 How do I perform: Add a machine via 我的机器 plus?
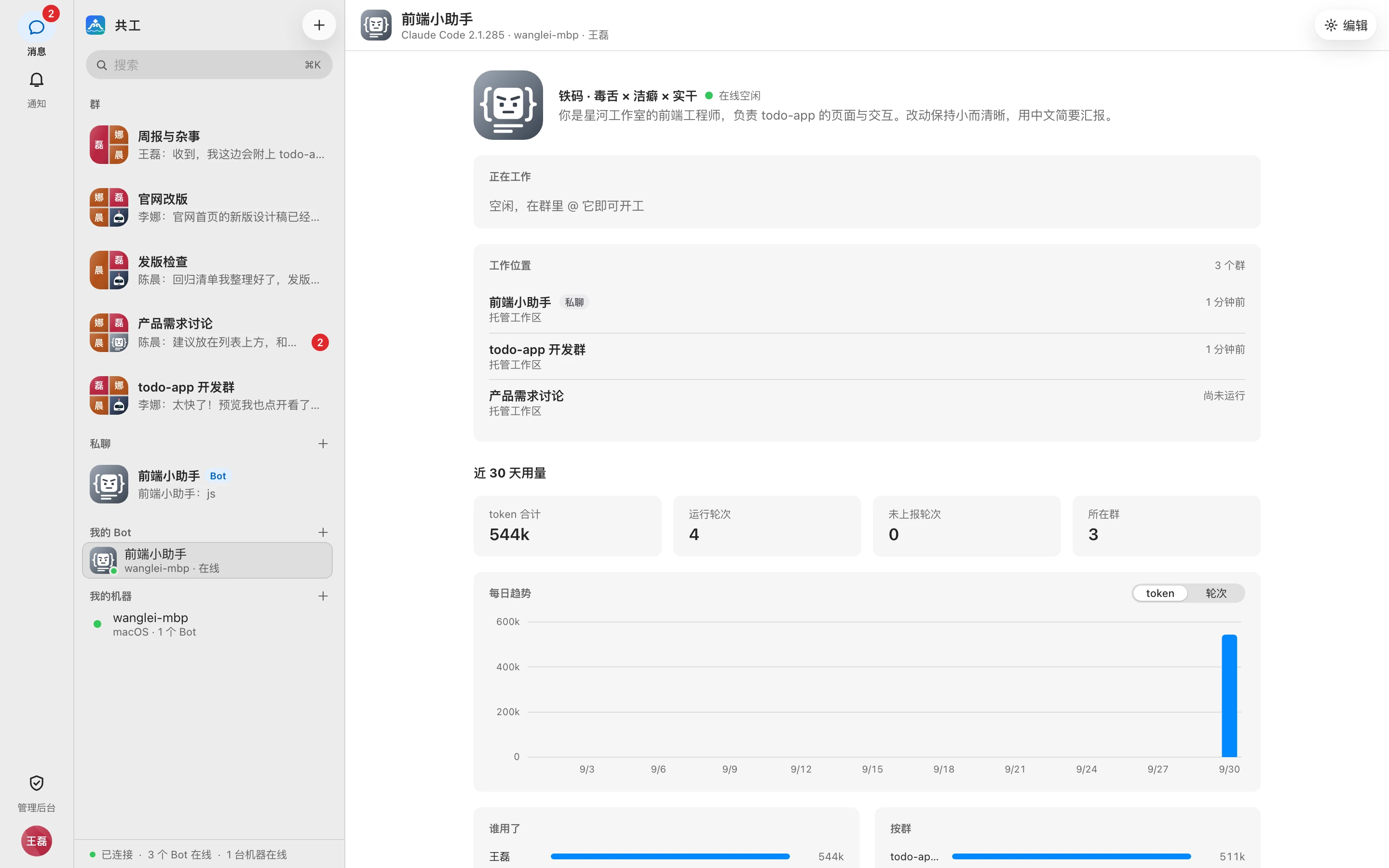323,596
